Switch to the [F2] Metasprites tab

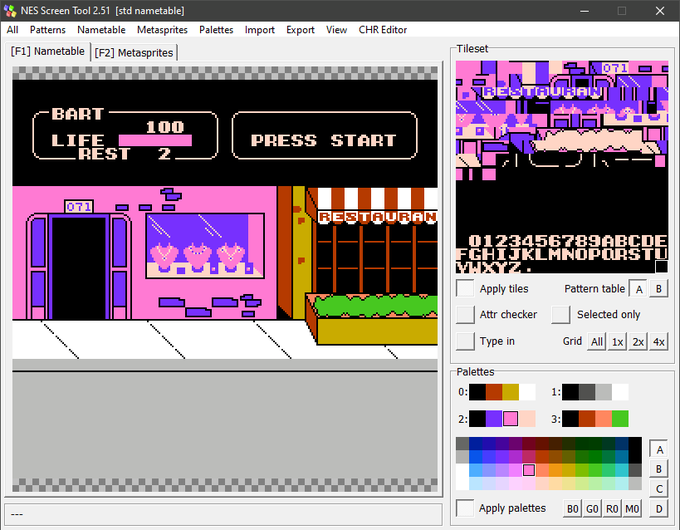pos(134,53)
